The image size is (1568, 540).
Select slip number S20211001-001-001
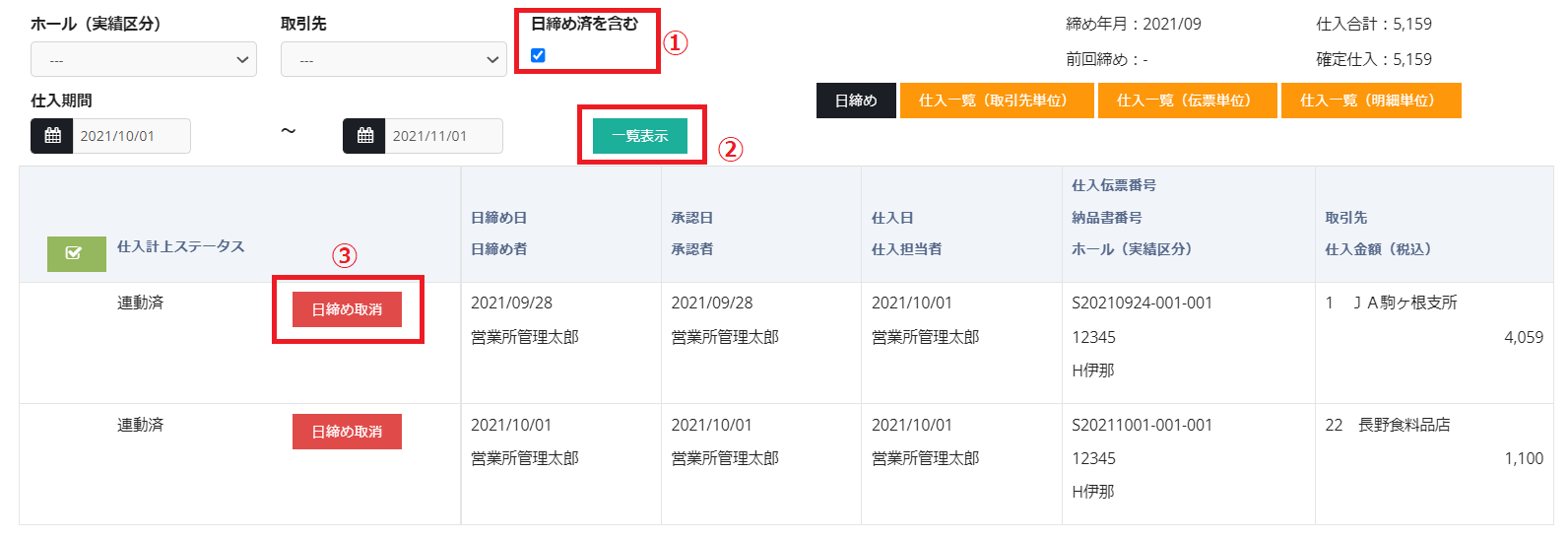pyautogui.click(x=1142, y=425)
